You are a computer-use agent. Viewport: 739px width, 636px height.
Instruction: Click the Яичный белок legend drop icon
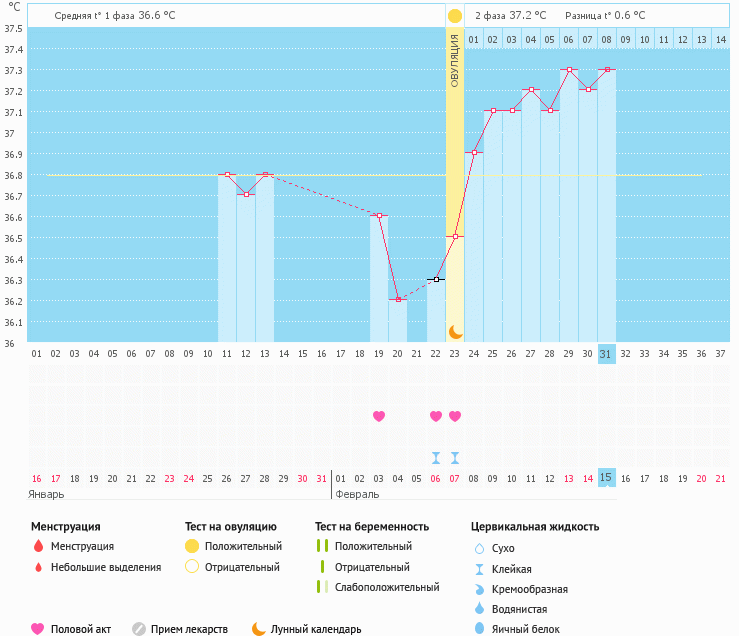479,628
